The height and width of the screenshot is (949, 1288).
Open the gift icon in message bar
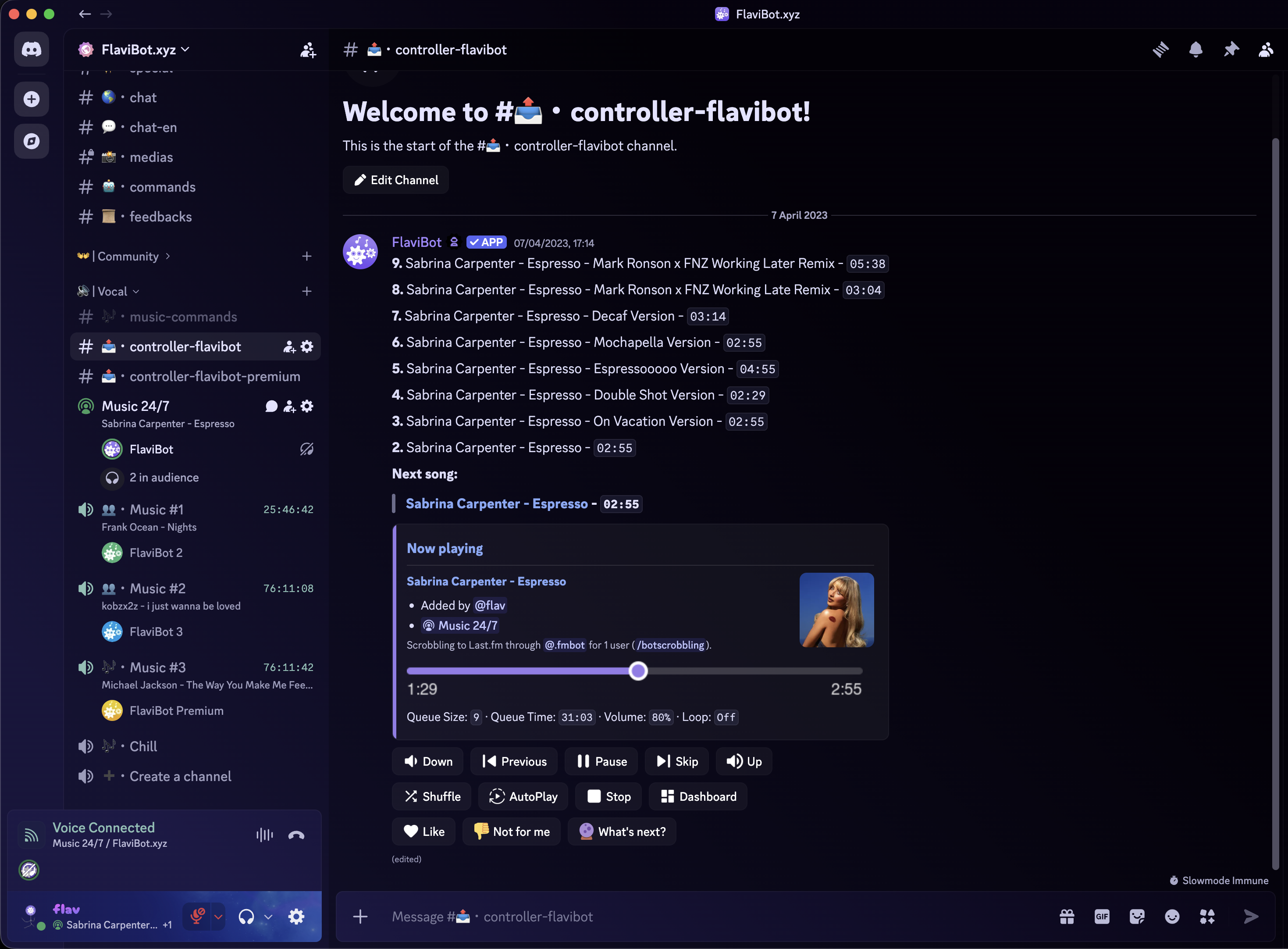tap(1067, 916)
